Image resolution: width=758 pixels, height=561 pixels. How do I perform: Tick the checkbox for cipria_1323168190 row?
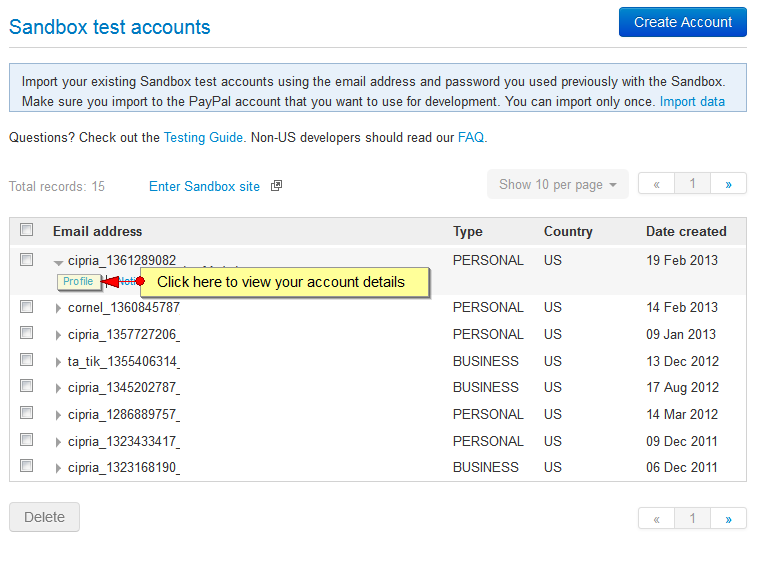click(x=27, y=466)
